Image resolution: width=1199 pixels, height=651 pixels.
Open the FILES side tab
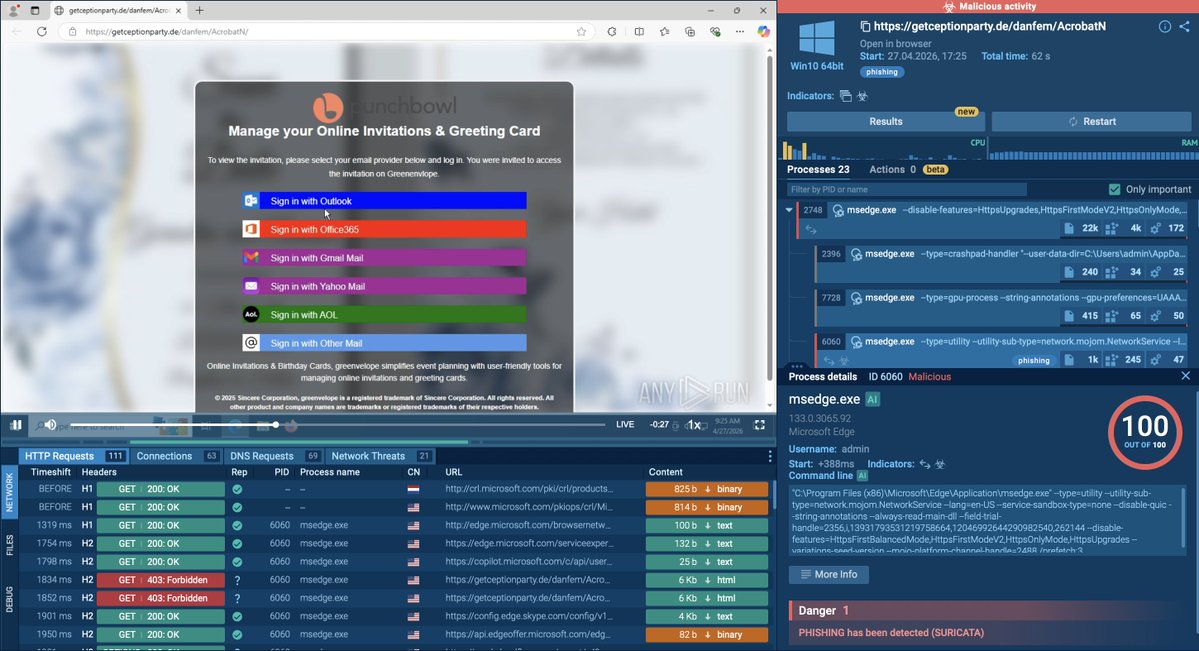click(x=9, y=545)
